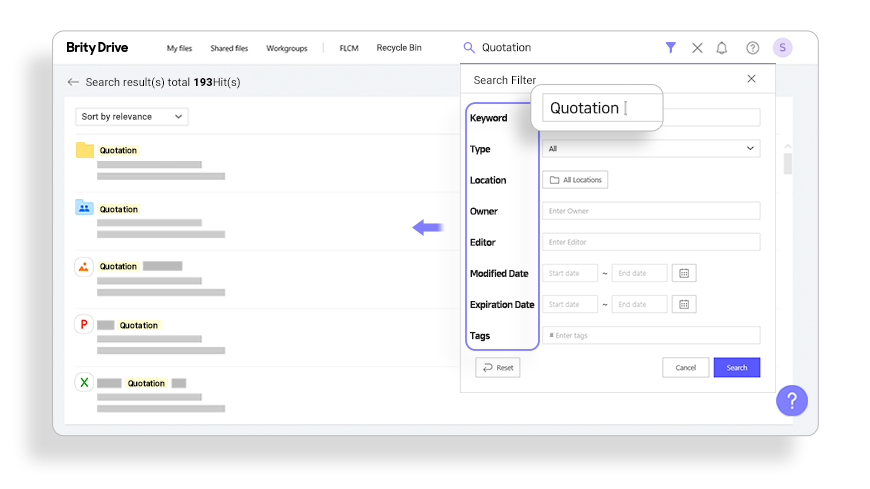
Task: Close the Search Filter panel
Action: [752, 79]
